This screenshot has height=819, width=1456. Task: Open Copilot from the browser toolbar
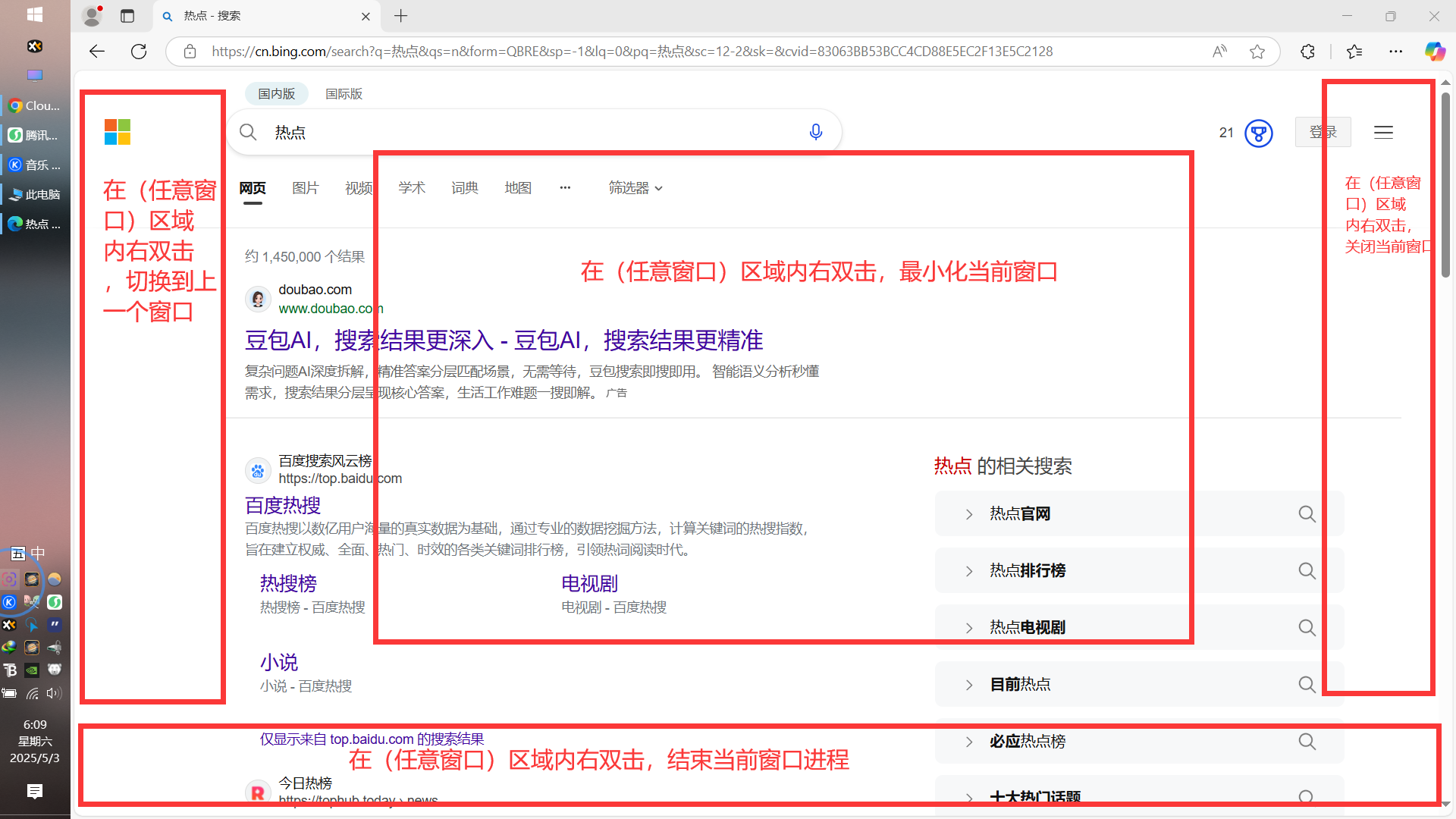[1434, 51]
